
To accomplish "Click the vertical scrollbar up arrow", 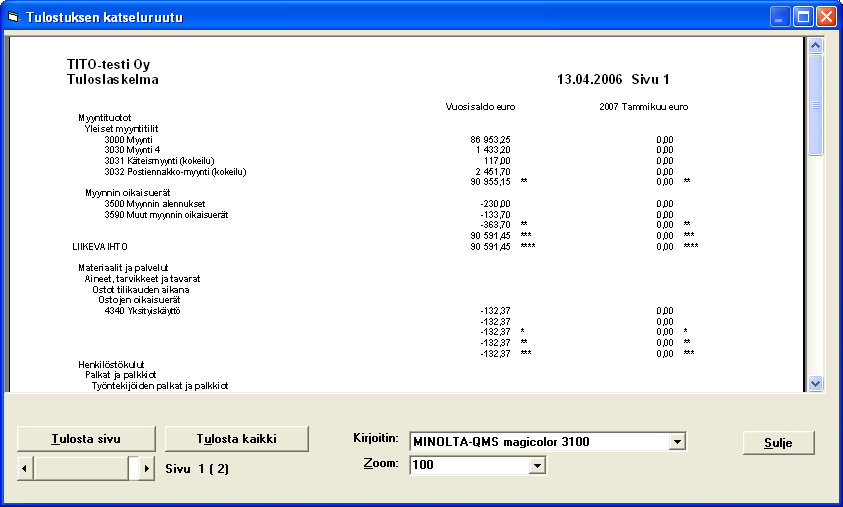I will click(816, 46).
